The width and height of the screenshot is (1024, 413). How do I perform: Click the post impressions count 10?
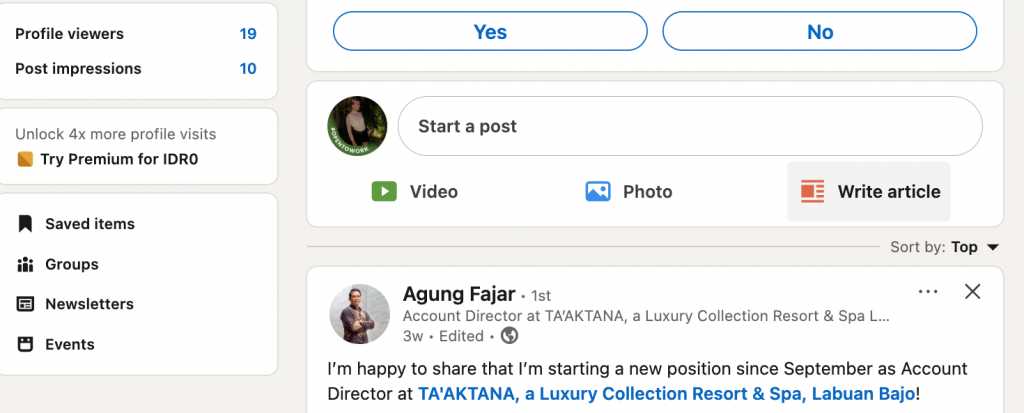tap(248, 69)
